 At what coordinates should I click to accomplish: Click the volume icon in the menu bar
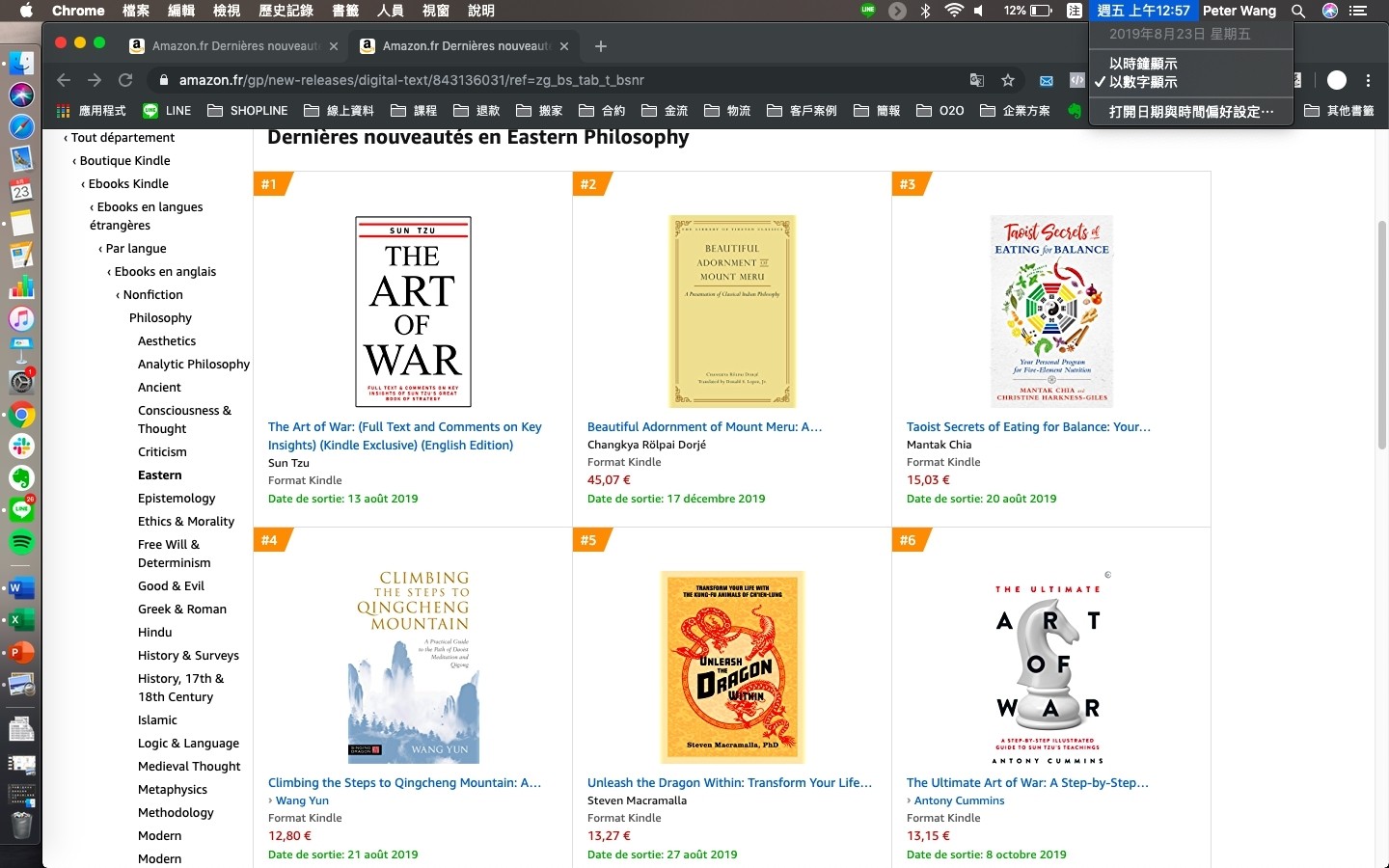click(979, 11)
